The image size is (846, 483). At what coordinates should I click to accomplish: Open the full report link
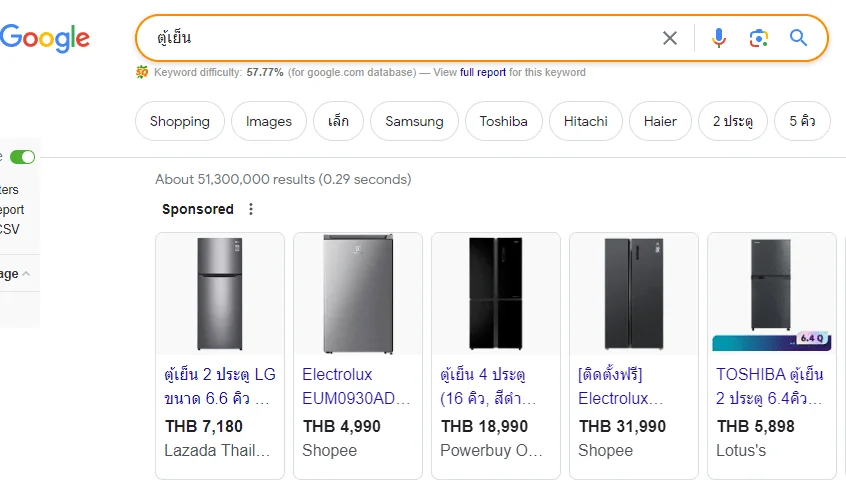point(483,72)
